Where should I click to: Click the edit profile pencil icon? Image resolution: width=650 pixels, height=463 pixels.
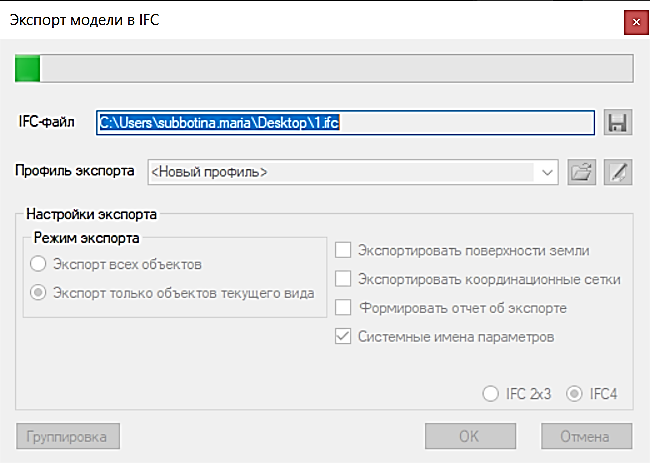pyautogui.click(x=618, y=171)
